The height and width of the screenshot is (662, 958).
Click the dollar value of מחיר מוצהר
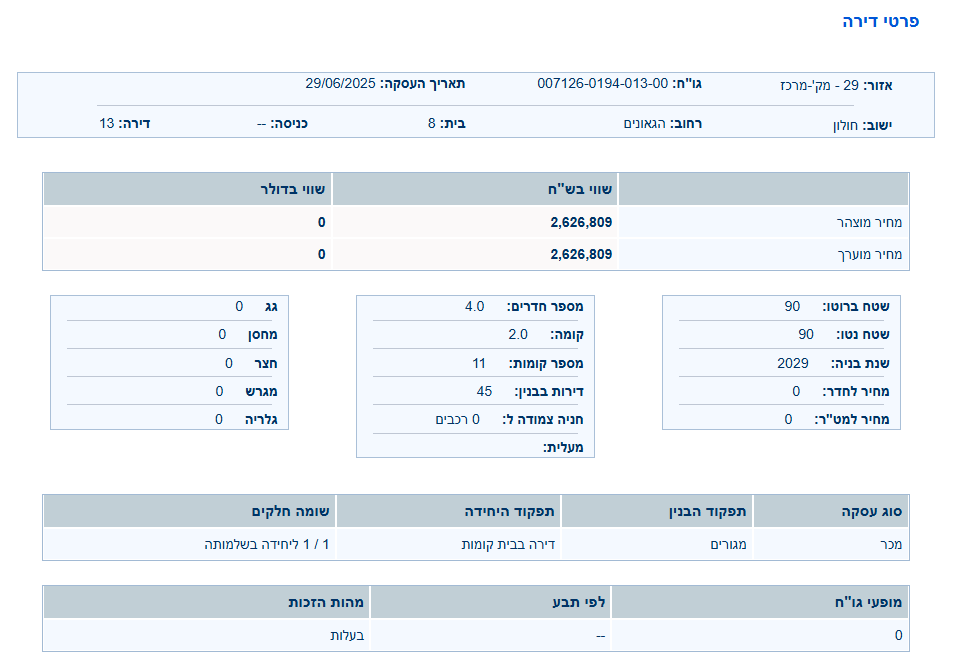(321, 222)
